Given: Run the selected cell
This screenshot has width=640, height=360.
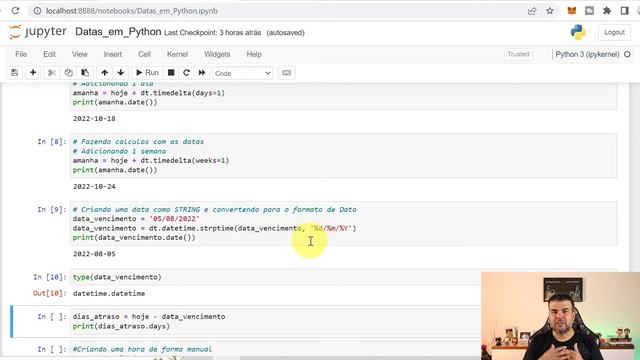Looking at the screenshot, I should [147, 73].
